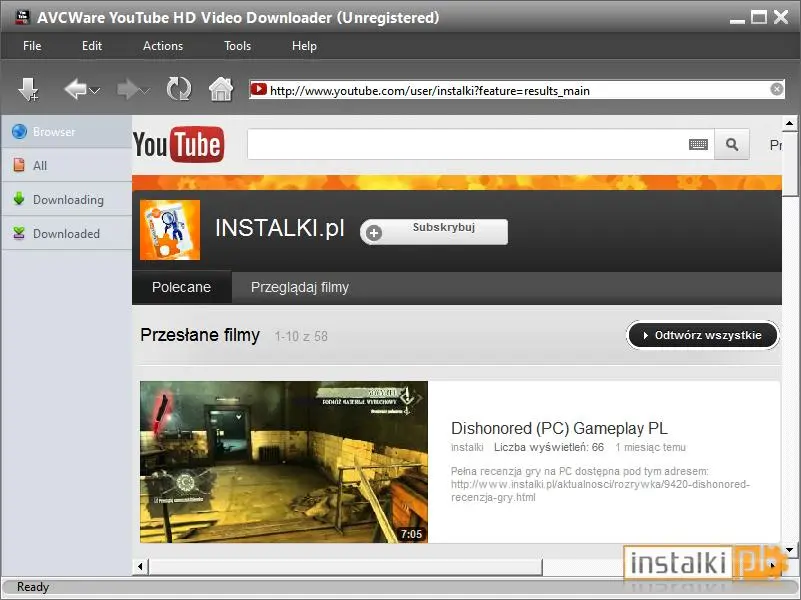
Task: Click the '1 miesiąc temu' text
Action: (x=650, y=447)
